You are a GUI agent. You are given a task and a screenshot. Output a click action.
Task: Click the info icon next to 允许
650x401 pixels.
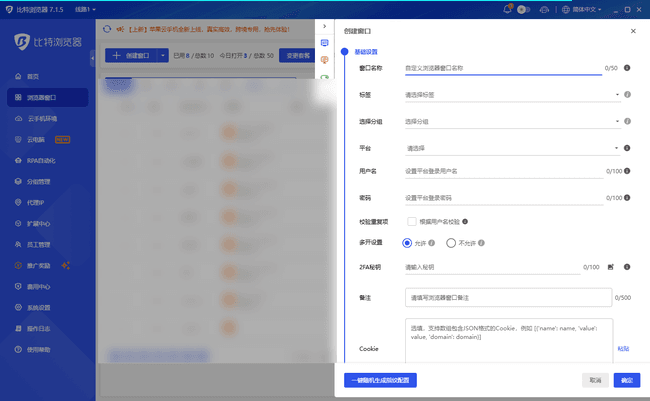432,243
